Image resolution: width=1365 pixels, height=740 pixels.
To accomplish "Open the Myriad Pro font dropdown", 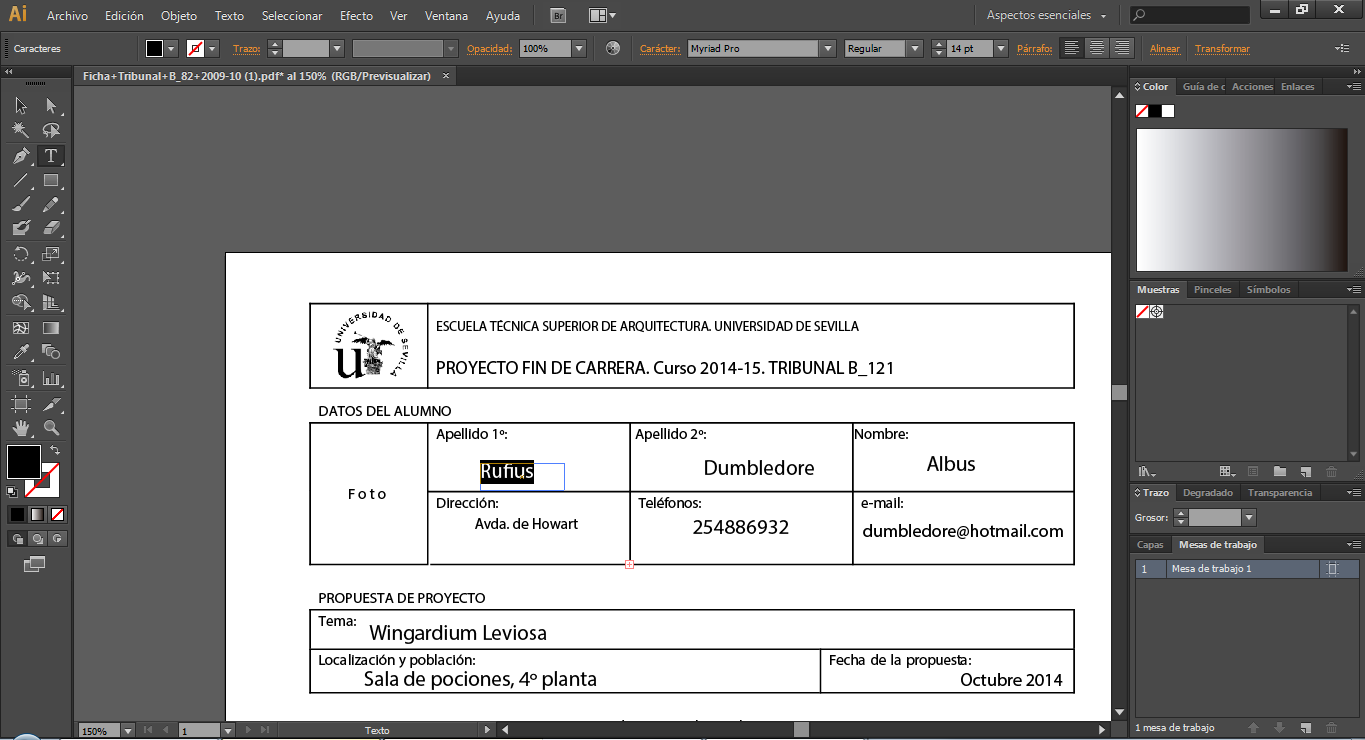I will coord(827,48).
